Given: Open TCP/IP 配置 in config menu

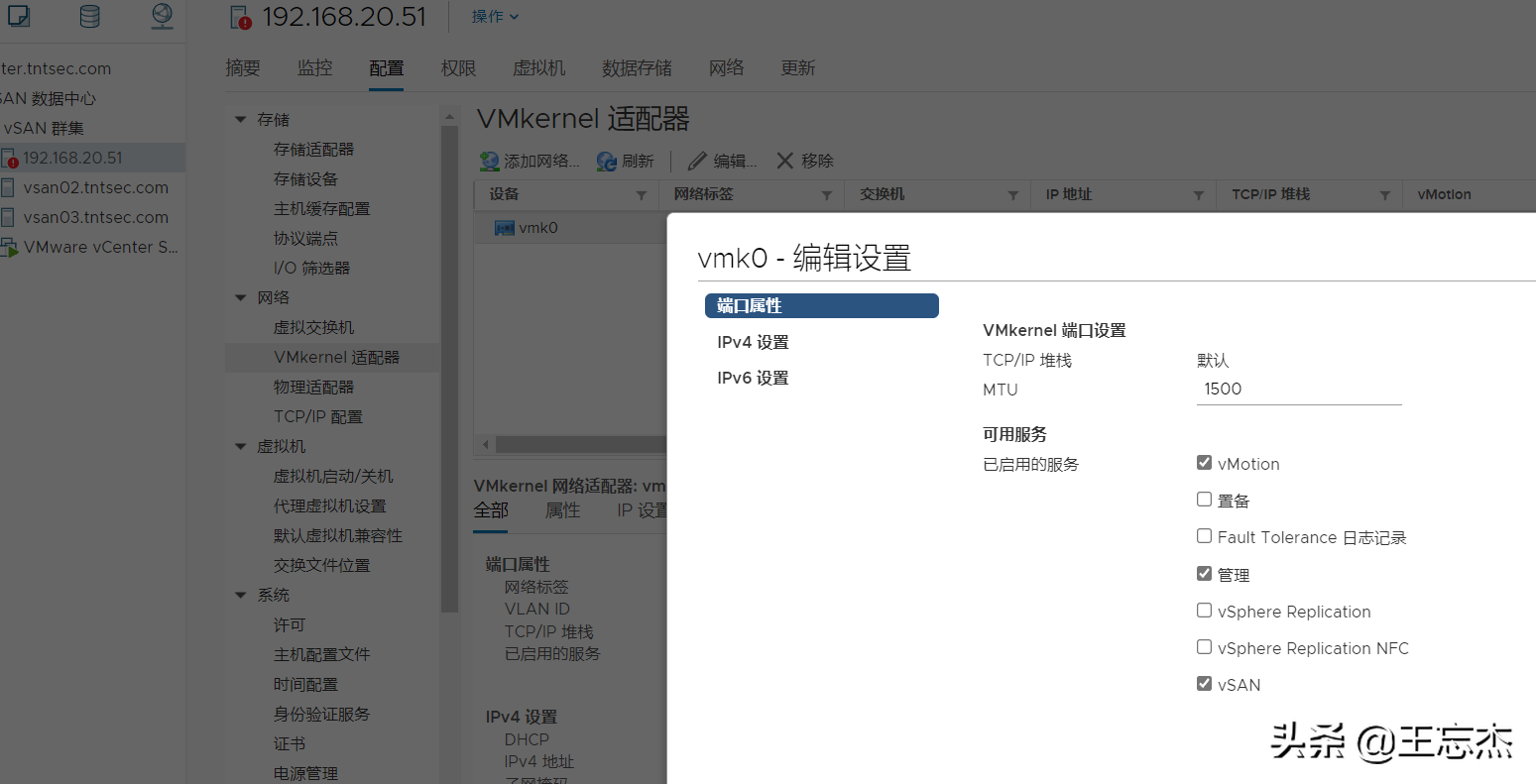Looking at the screenshot, I should pyautogui.click(x=318, y=416).
